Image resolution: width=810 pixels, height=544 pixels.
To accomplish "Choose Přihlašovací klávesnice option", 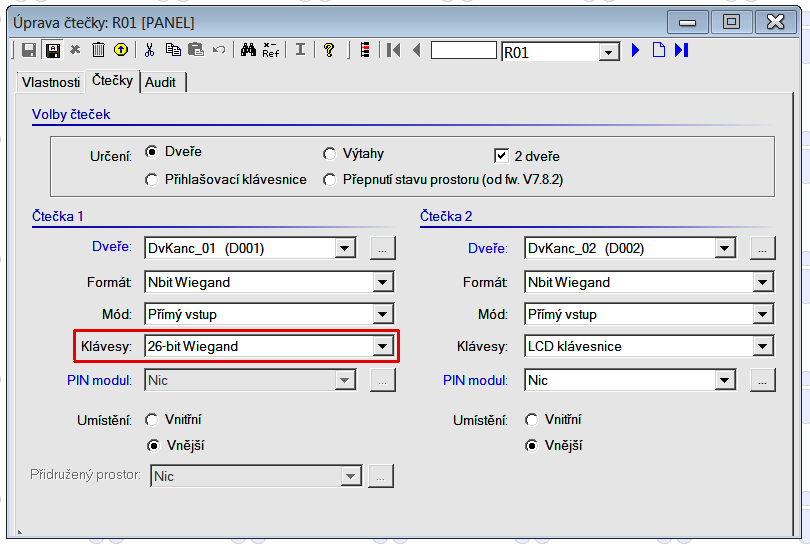I will (x=152, y=180).
